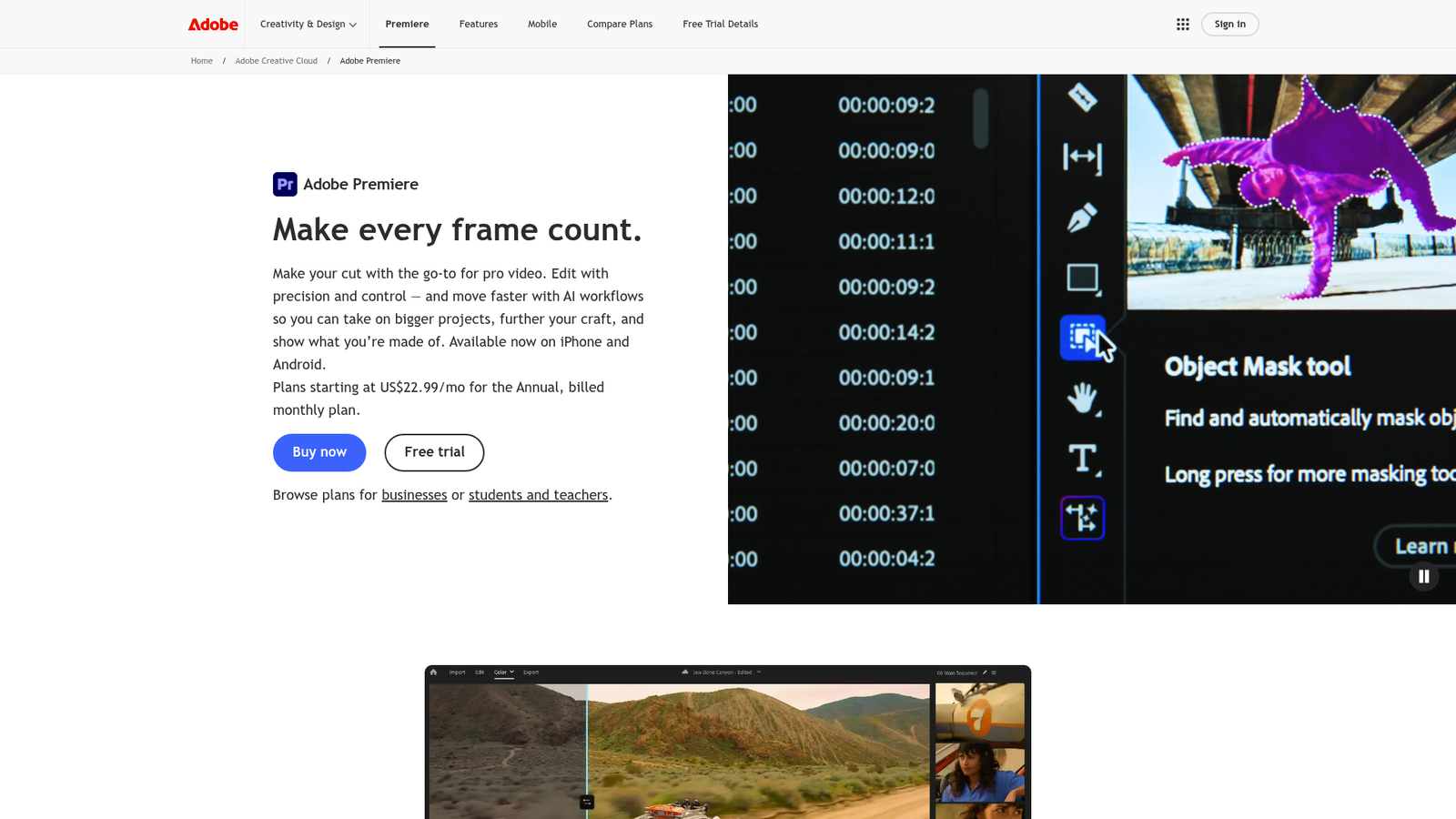Open Free Trial Details in the nav bar

coord(721,25)
